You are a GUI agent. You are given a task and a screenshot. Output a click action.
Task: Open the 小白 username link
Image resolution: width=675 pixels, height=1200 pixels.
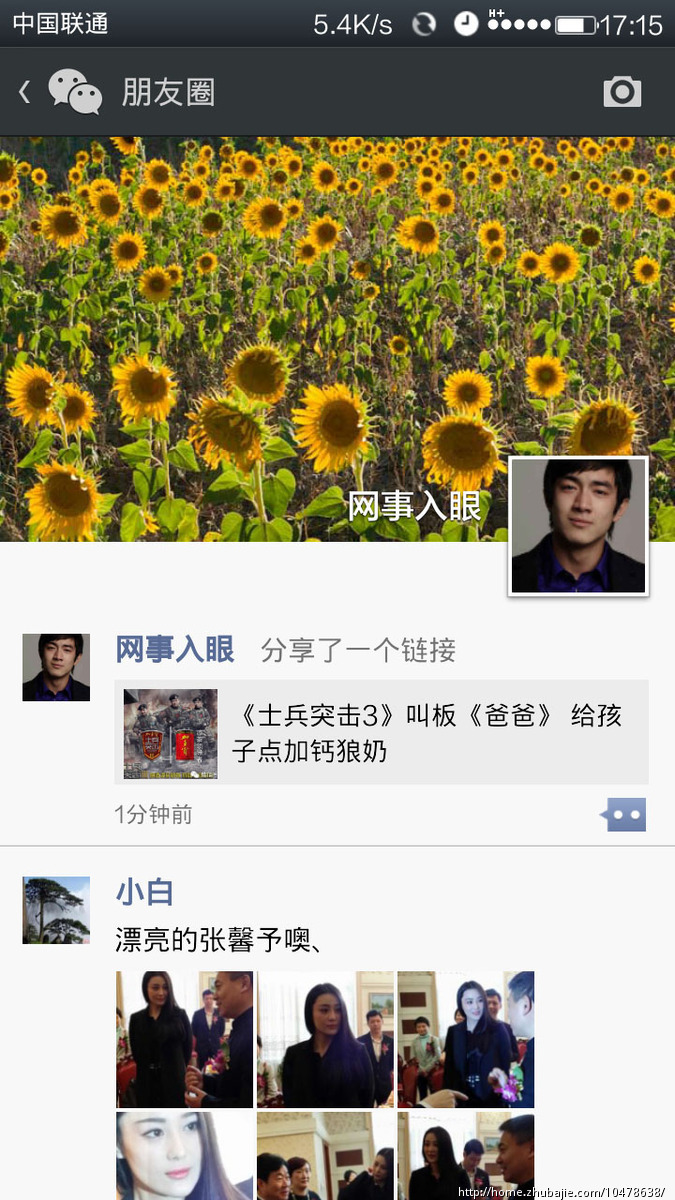pyautogui.click(x=145, y=892)
